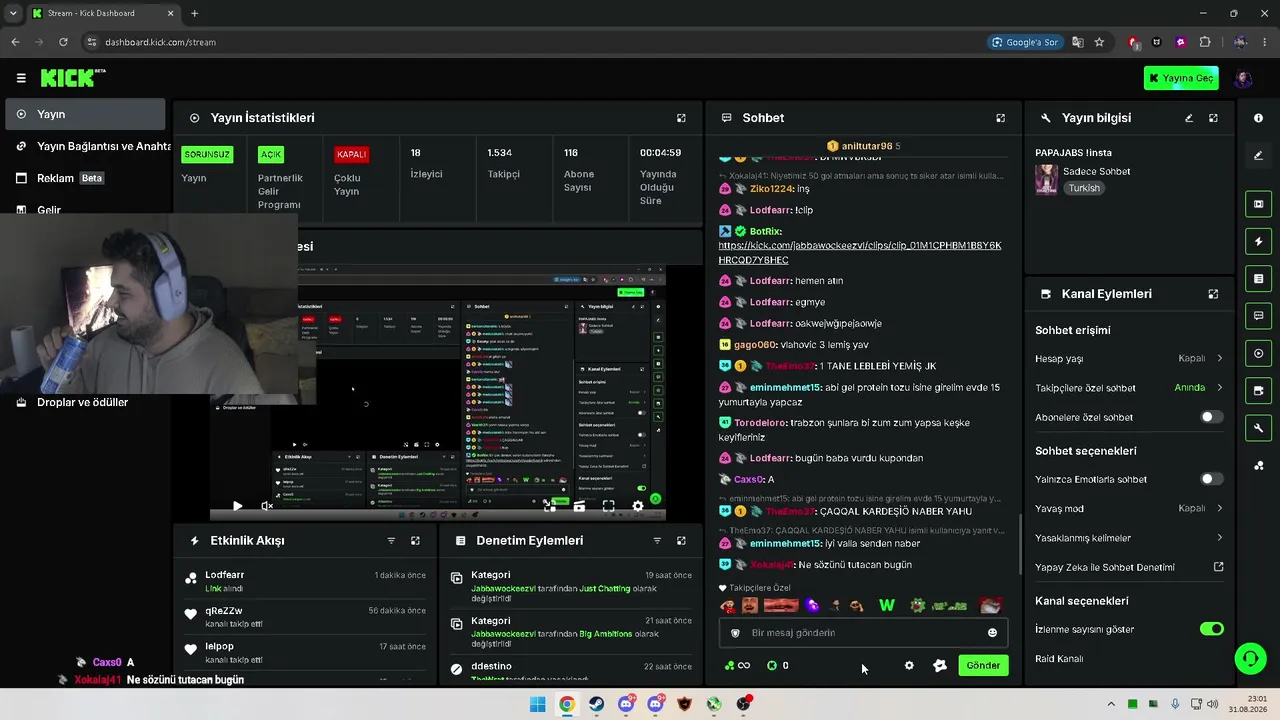
Task: Toggle chat bubble icon on right rail
Action: 1258,316
